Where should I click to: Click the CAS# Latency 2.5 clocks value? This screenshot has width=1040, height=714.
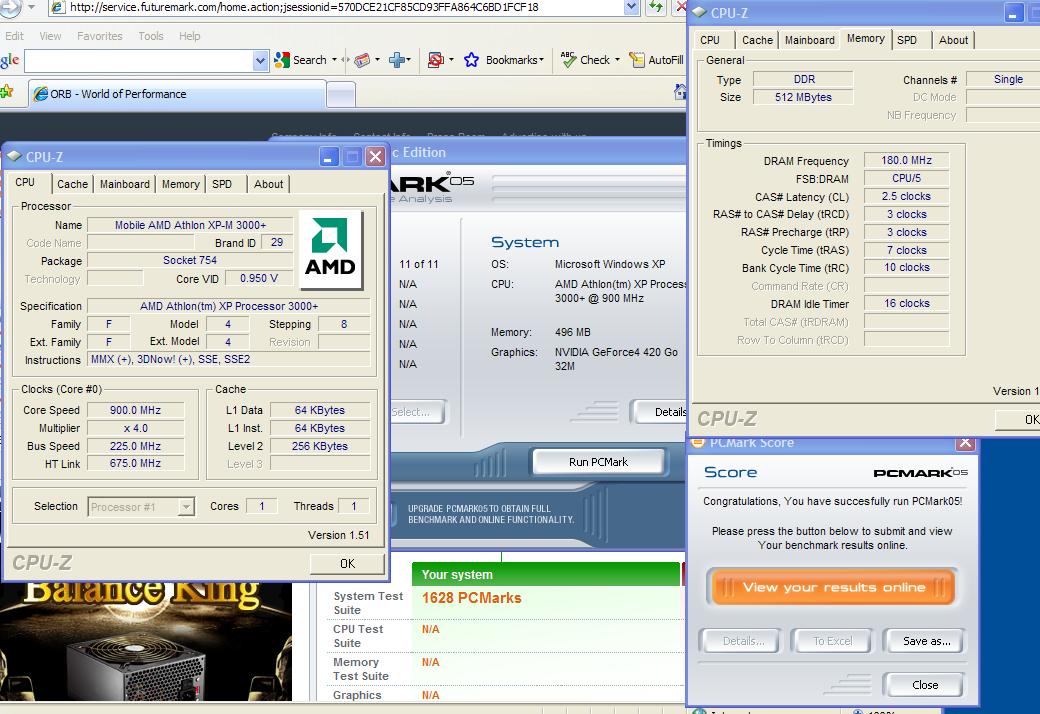coord(906,196)
